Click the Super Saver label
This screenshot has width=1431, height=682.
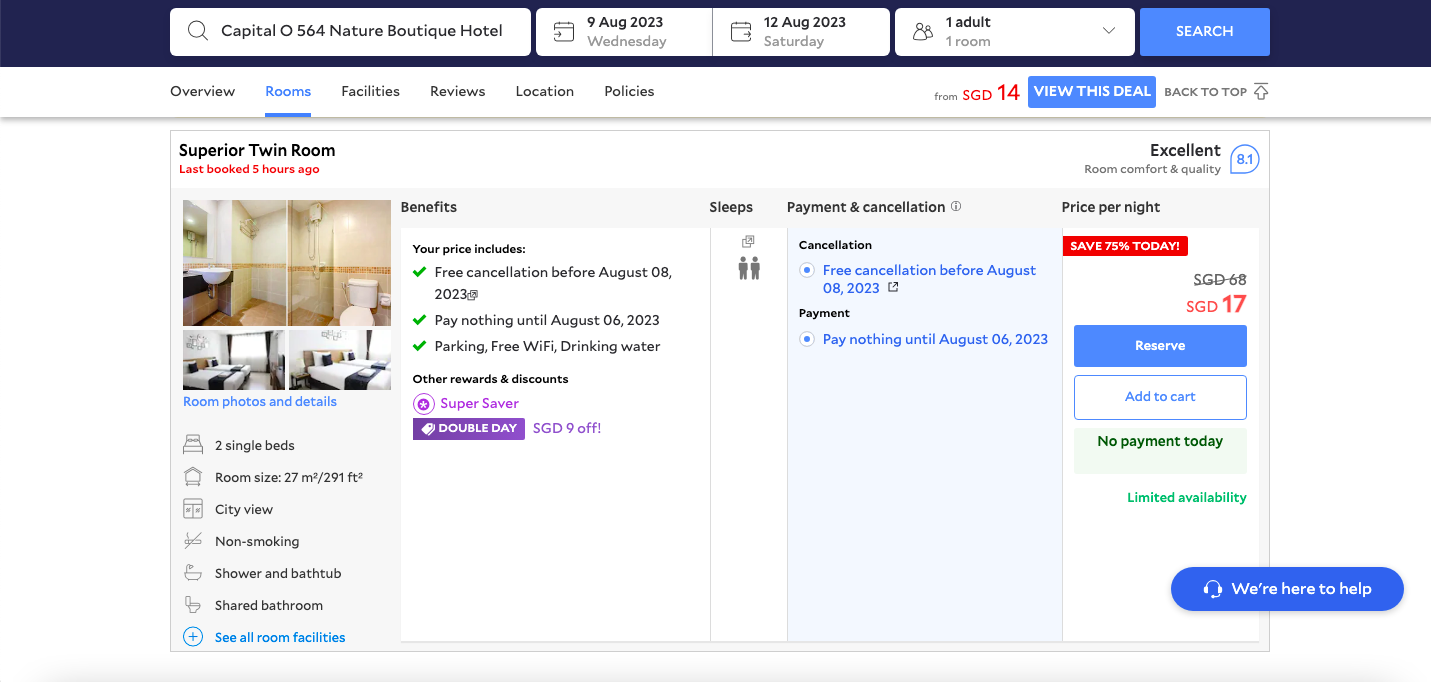pos(480,403)
